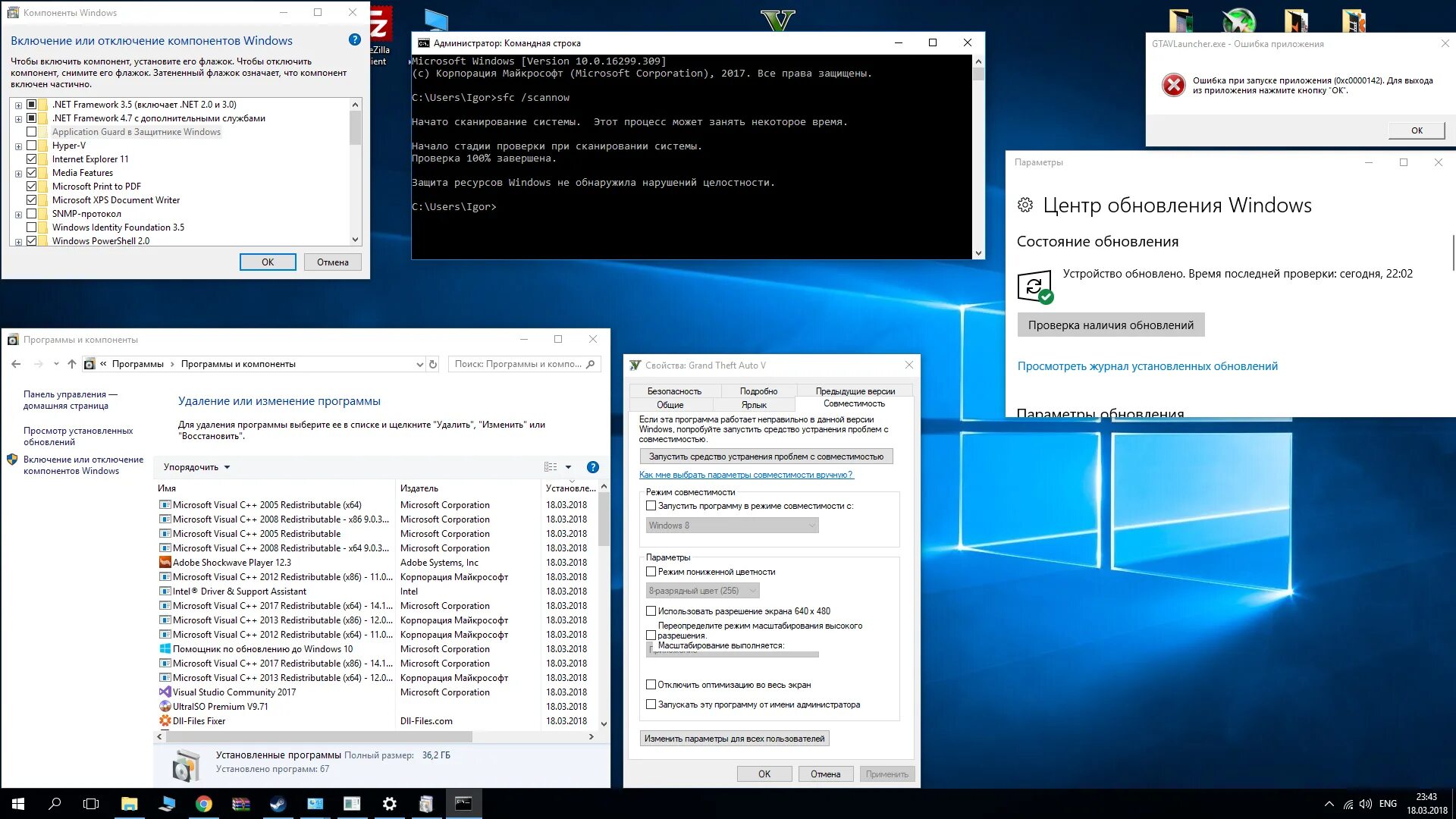Check the Hyper-V component checkbox

point(32,146)
